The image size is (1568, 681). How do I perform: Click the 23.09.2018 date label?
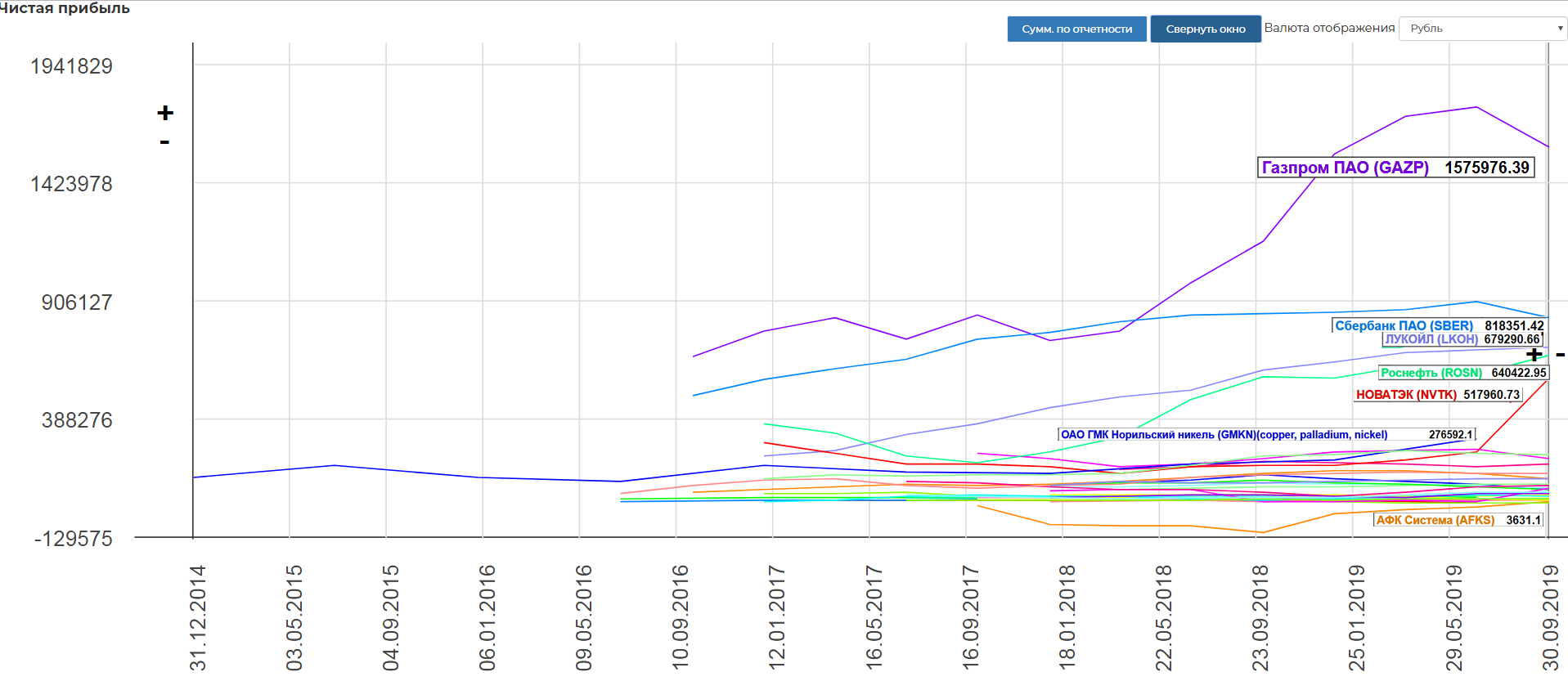pyautogui.click(x=1260, y=618)
